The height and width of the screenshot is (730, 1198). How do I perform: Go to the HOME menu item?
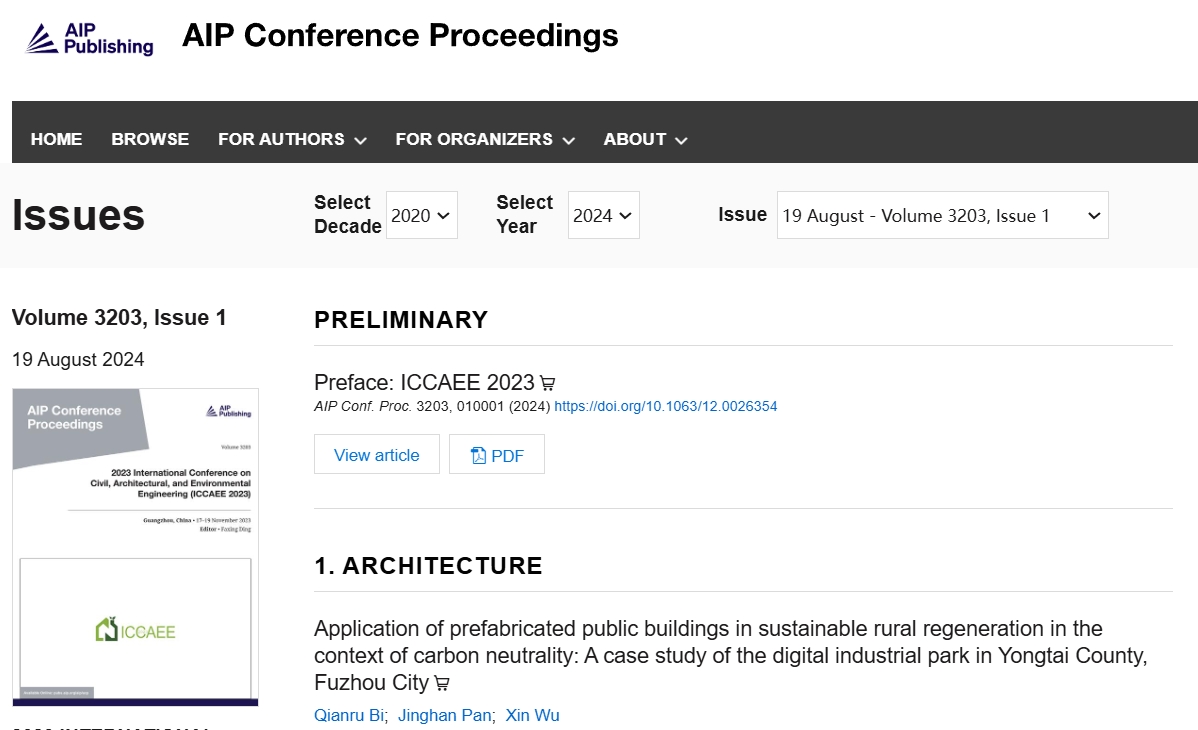pyautogui.click(x=57, y=139)
